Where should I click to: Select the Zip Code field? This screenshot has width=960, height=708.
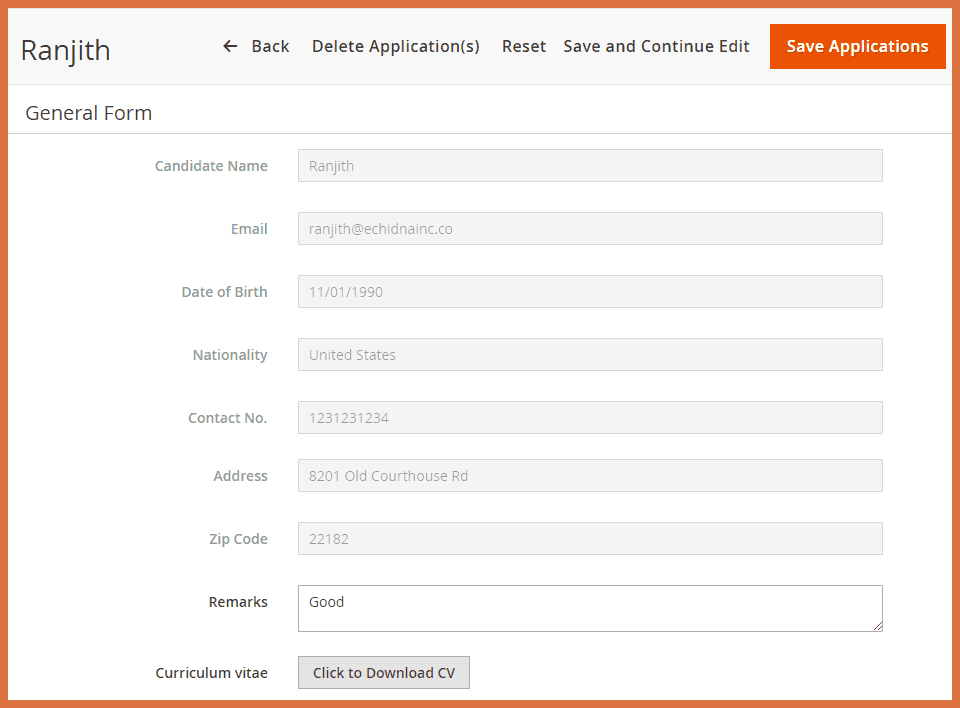(590, 539)
